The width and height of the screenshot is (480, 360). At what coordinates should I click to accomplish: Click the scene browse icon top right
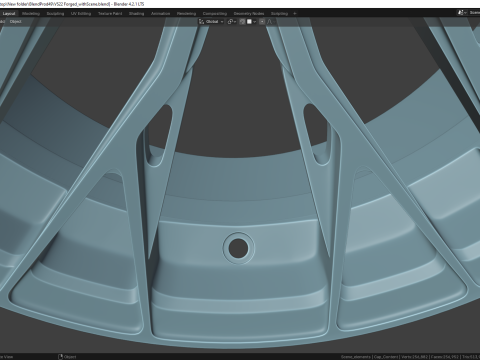click(462, 13)
